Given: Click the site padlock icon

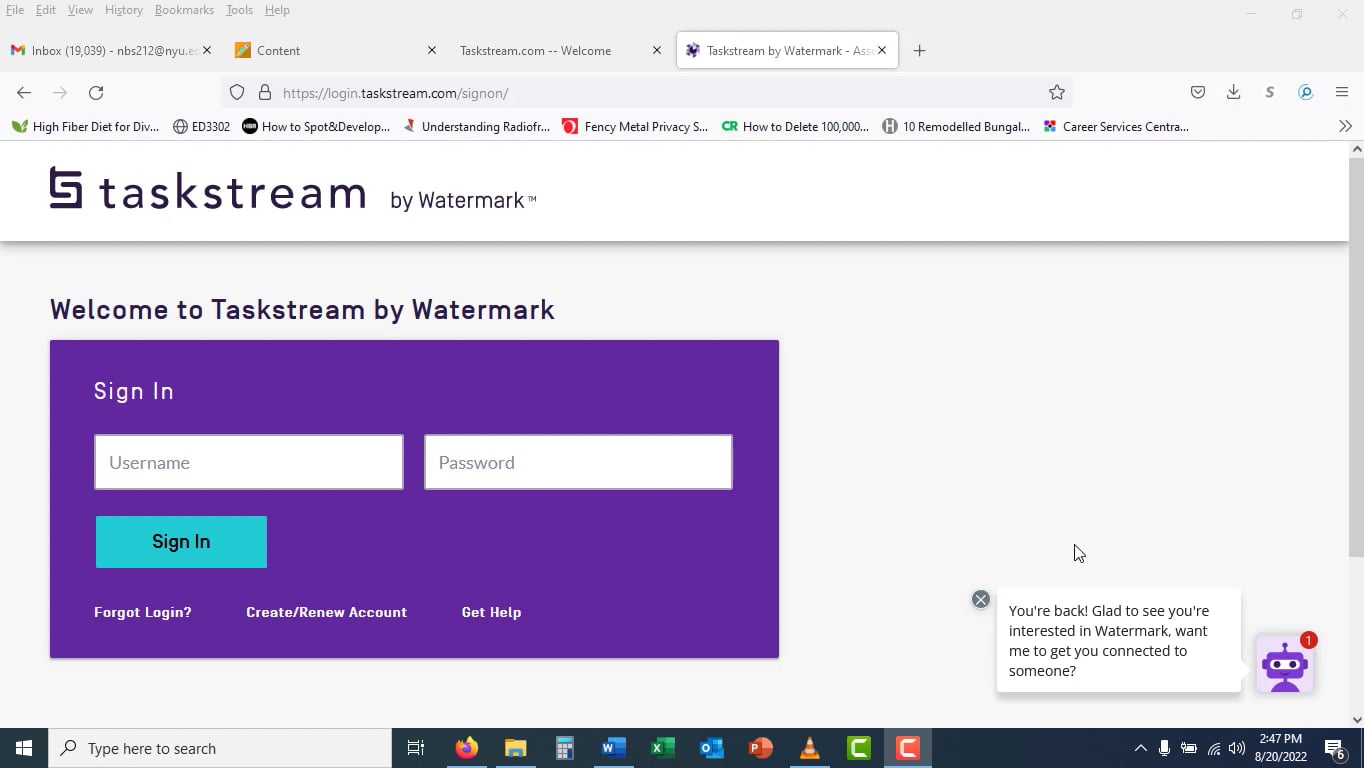Looking at the screenshot, I should [x=265, y=93].
